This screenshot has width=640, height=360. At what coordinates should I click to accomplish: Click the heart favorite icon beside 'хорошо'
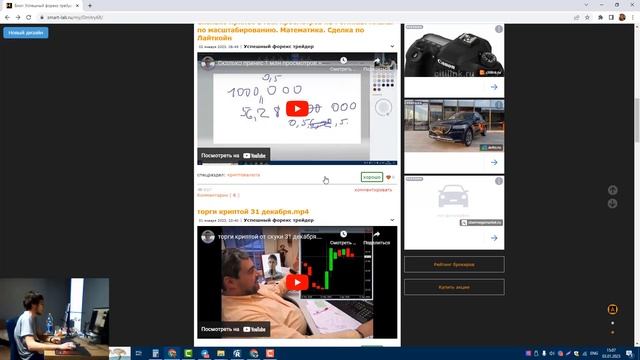tap(389, 178)
